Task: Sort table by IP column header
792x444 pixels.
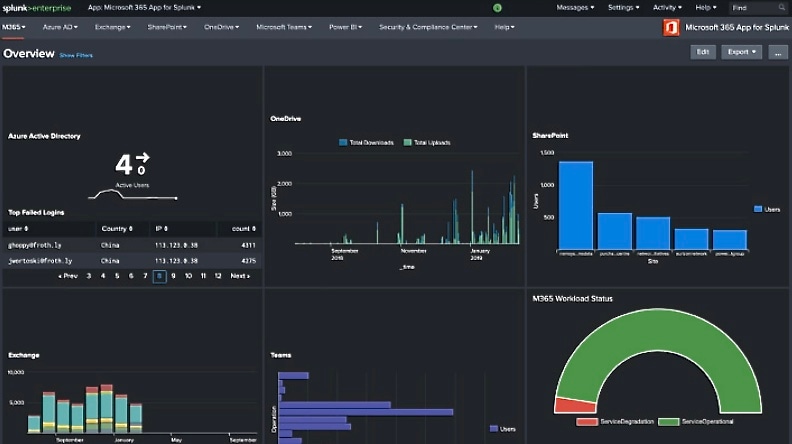Action: coord(161,229)
